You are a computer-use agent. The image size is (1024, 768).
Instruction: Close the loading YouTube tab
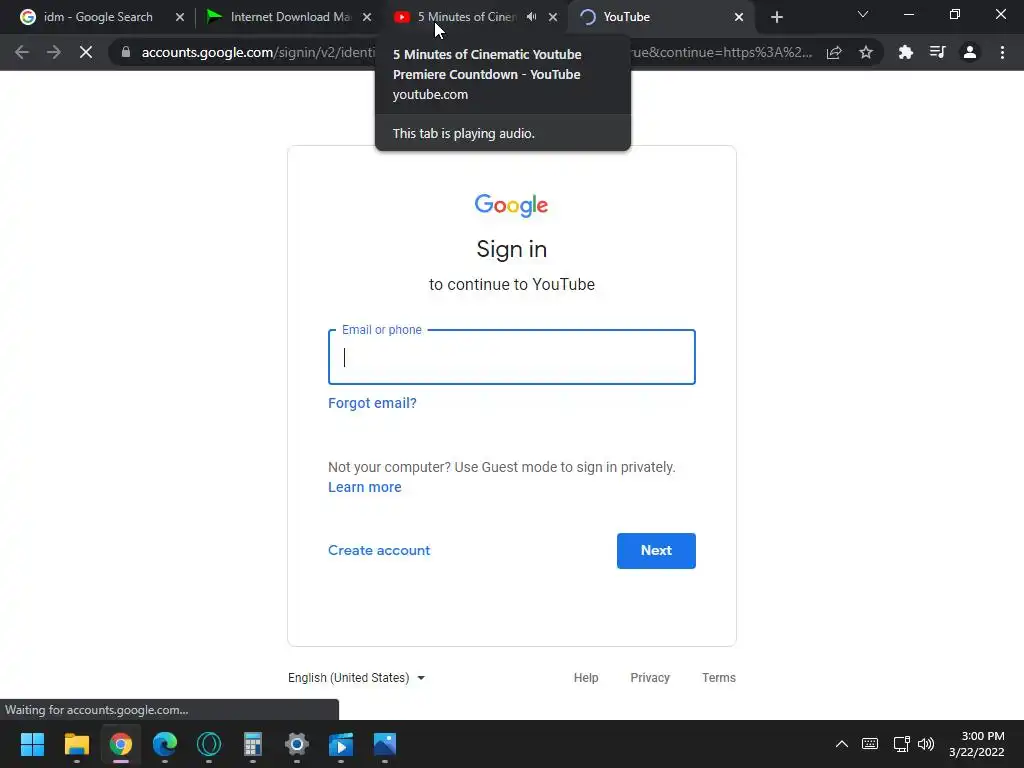tap(739, 17)
